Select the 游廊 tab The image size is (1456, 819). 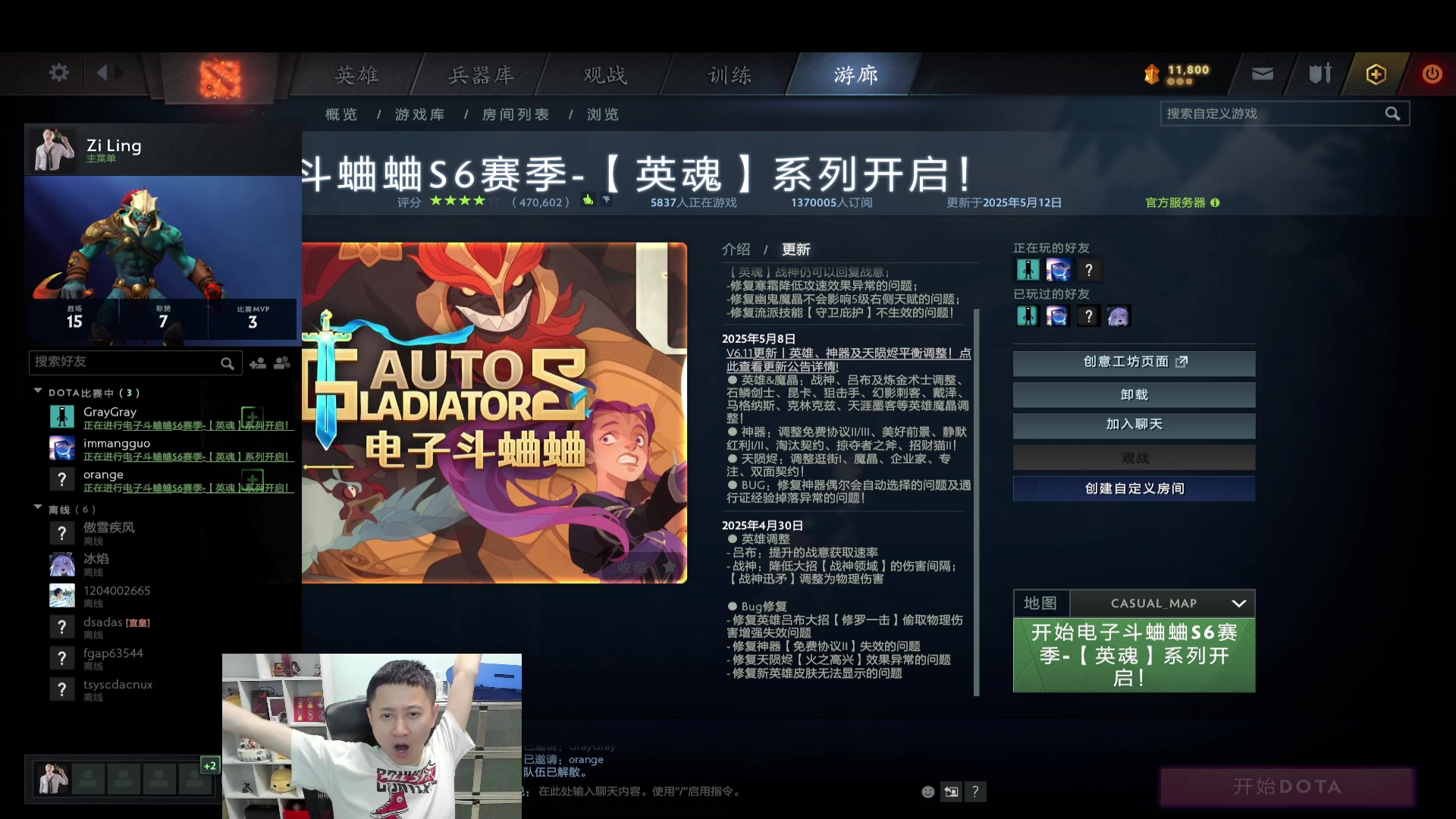click(856, 74)
